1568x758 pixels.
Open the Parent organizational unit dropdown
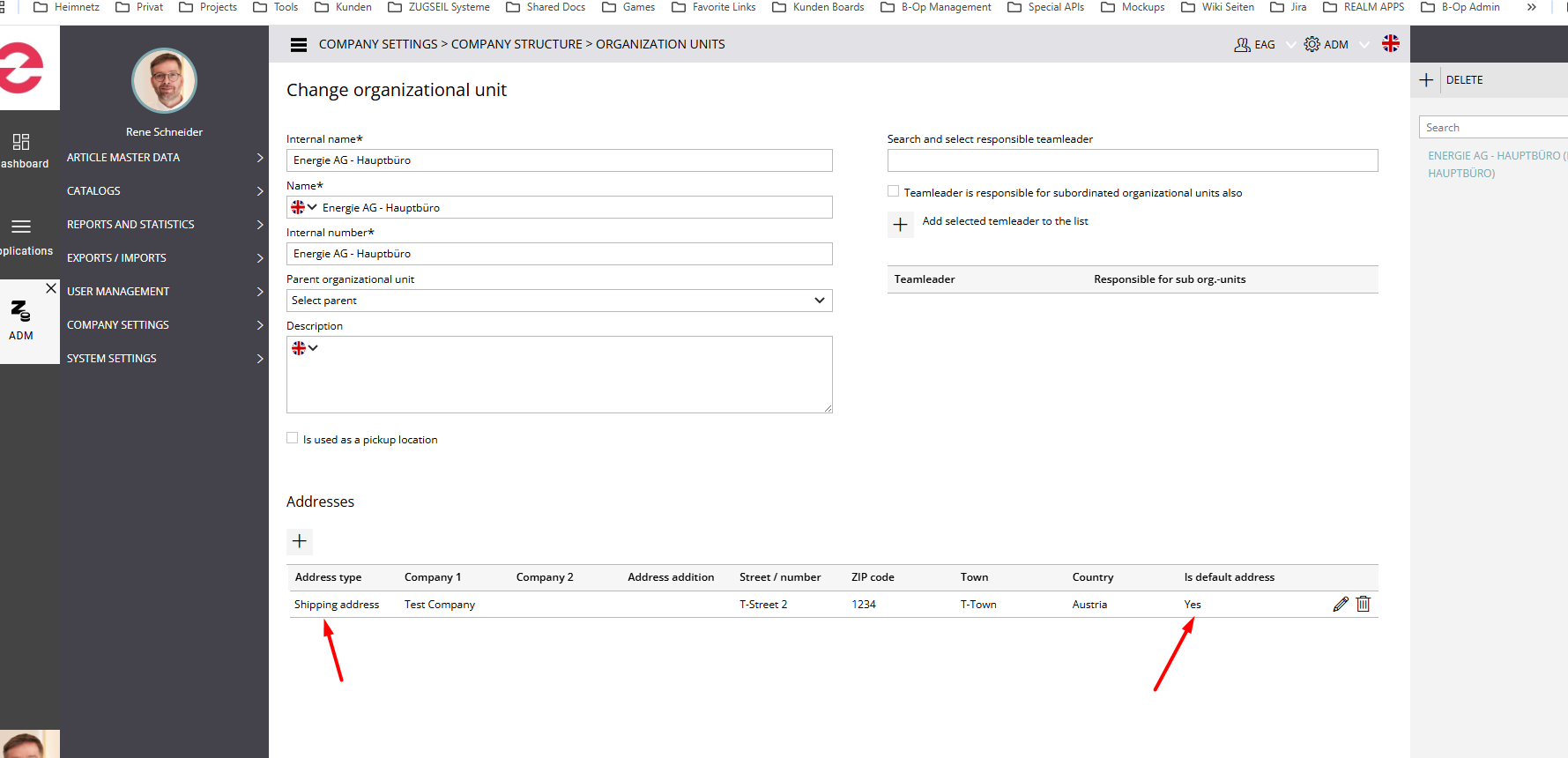coord(559,301)
